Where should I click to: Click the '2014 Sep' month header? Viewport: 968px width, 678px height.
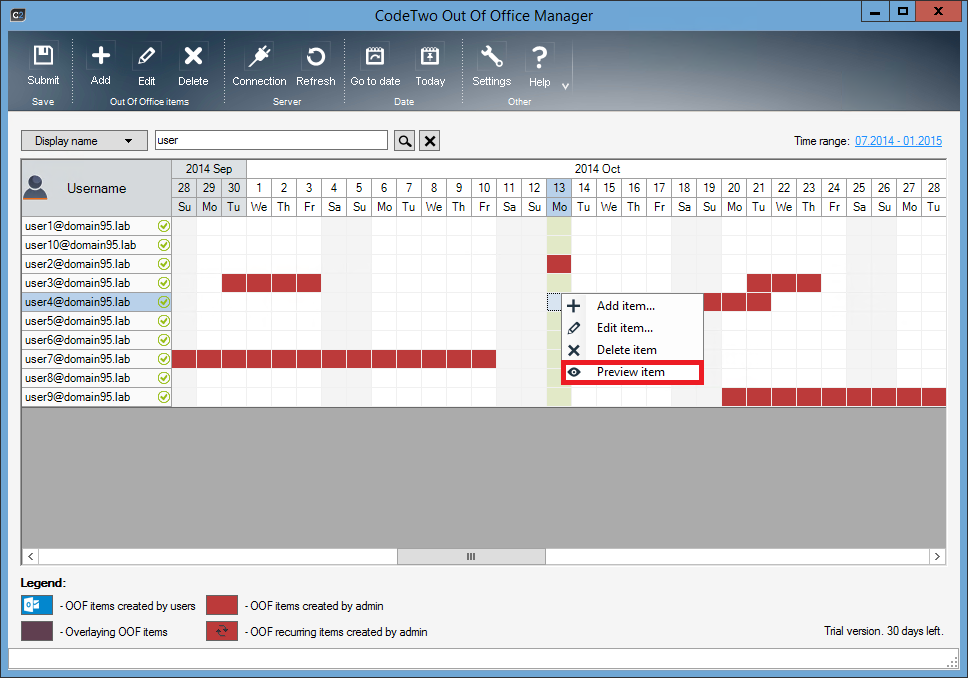click(x=209, y=169)
